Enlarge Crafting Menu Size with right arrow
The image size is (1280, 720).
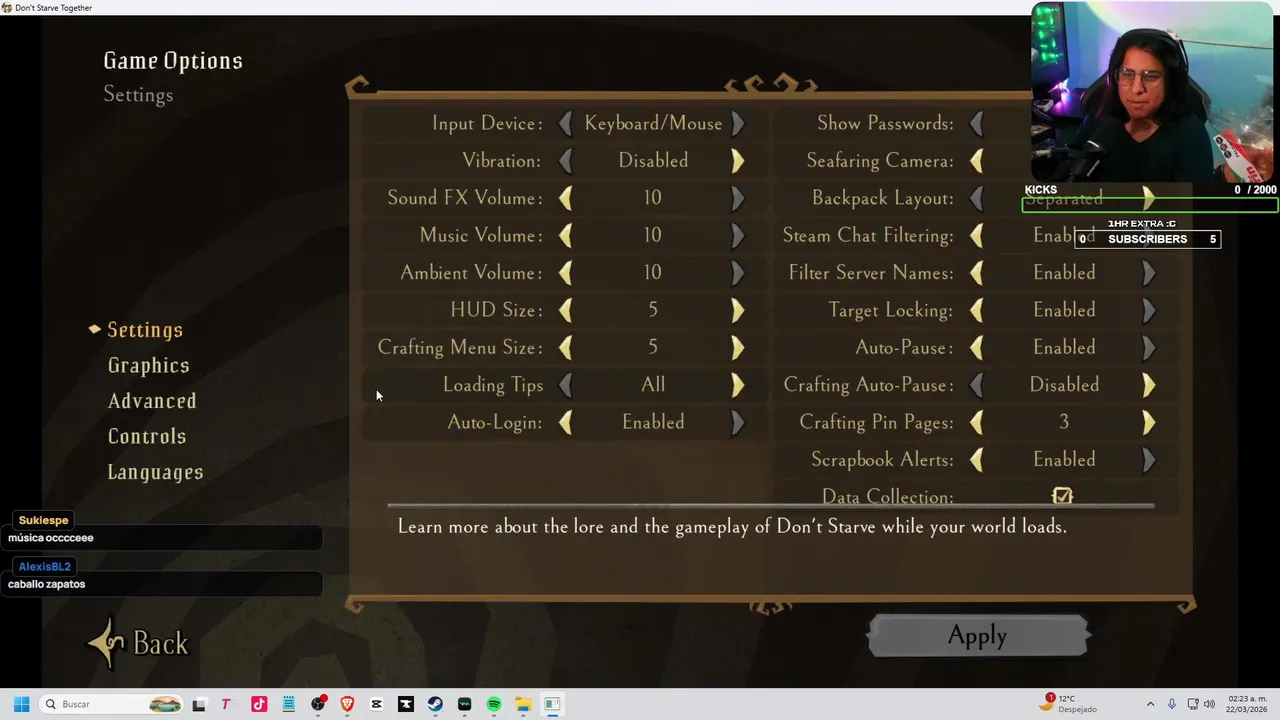tap(737, 348)
